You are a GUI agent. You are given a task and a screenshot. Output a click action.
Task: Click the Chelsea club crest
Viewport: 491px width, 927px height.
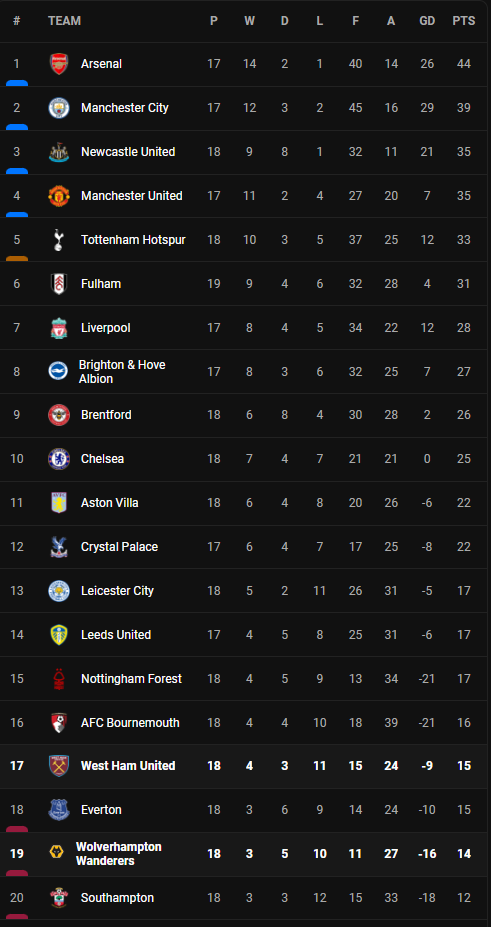(x=58, y=459)
